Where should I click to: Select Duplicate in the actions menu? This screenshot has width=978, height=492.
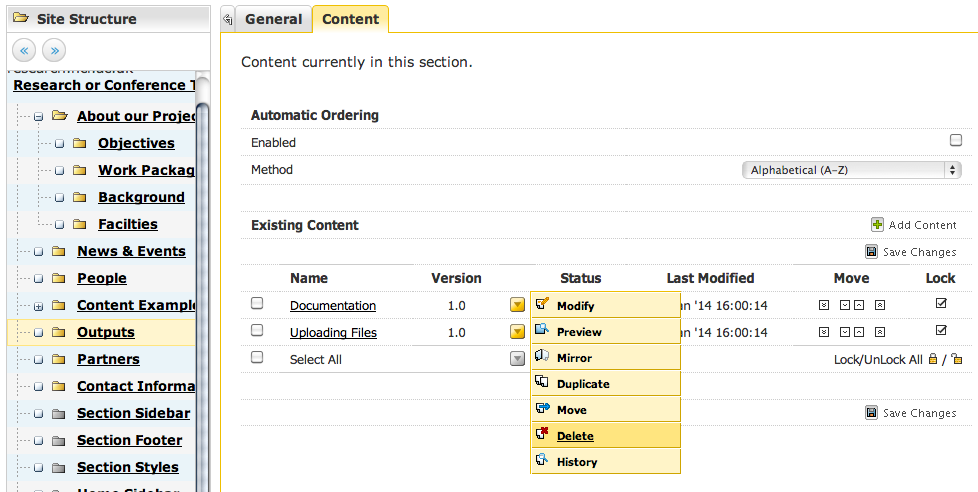click(583, 384)
